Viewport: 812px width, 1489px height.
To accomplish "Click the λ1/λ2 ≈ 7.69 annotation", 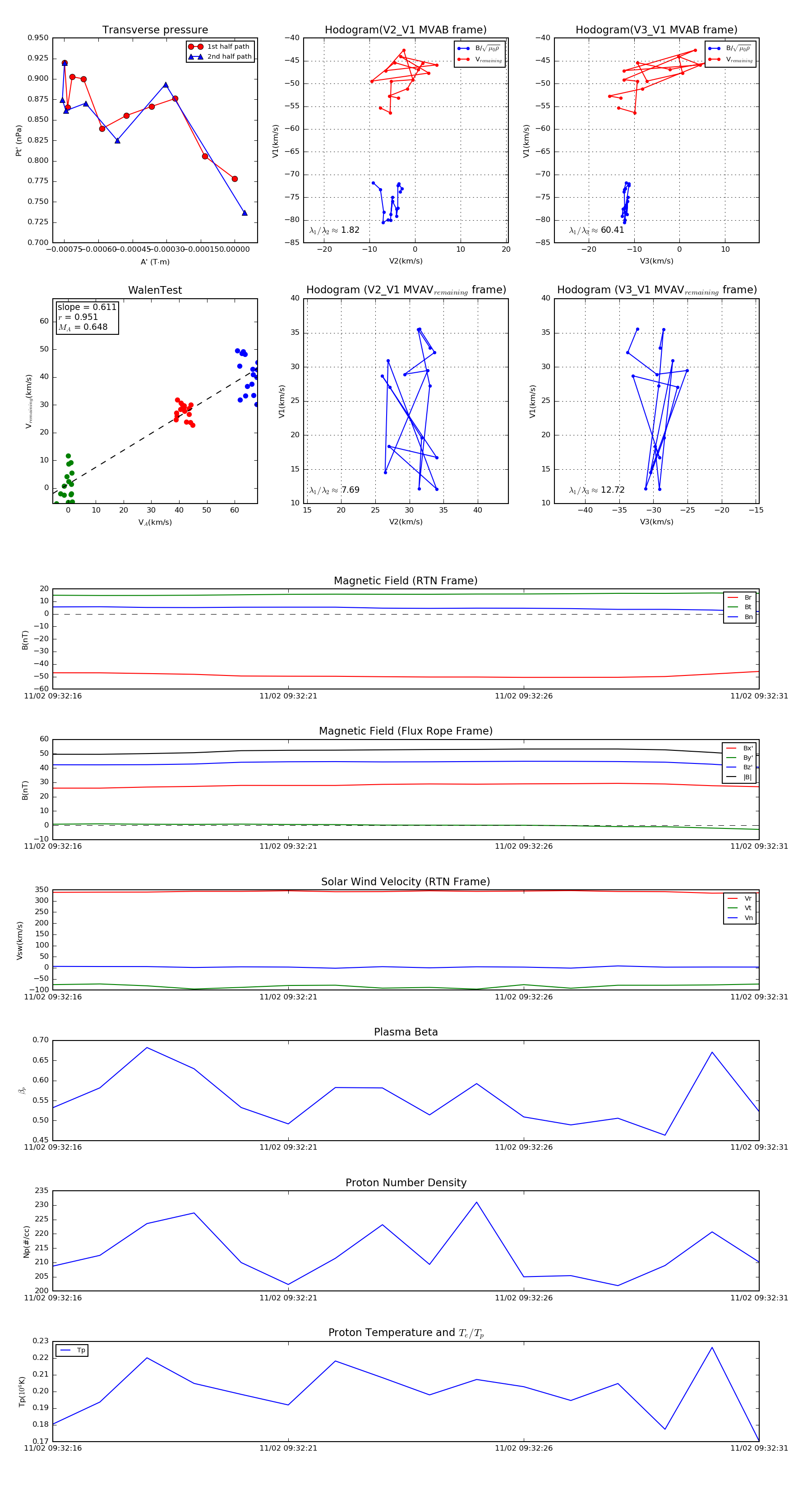I will pos(334,490).
